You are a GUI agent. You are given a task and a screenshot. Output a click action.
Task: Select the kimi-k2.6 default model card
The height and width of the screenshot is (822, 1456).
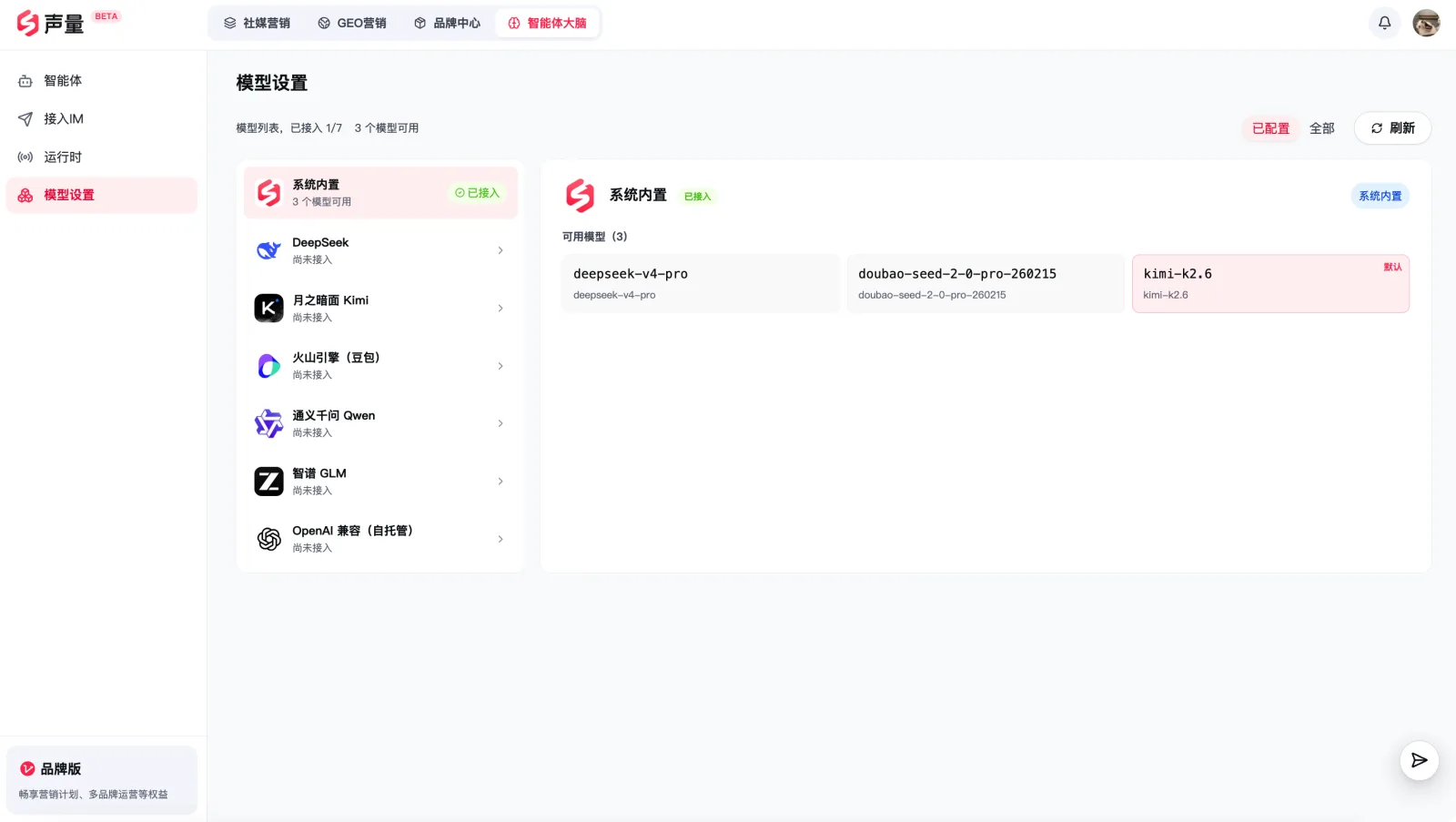point(1270,284)
